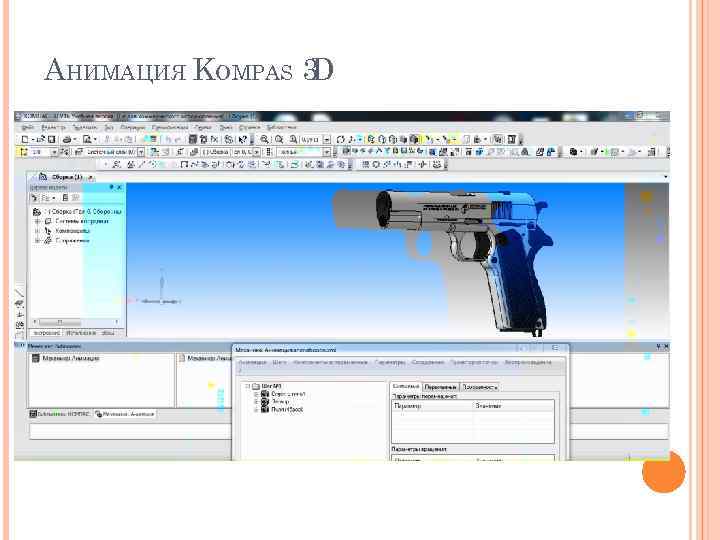
Task: Select the Сборка root tree item
Action: 77,212
